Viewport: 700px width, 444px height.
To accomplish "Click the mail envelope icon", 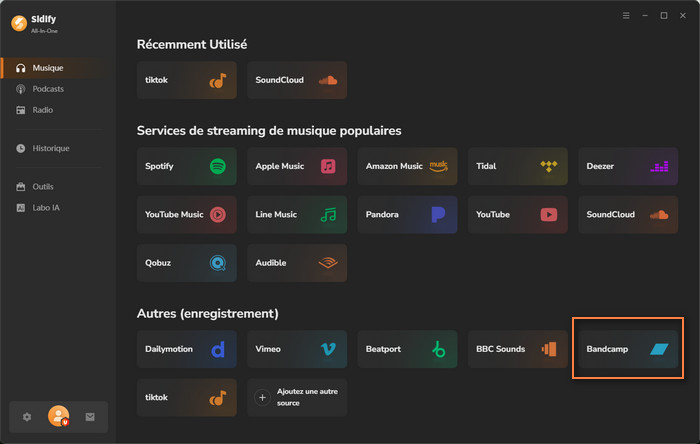I will point(90,417).
